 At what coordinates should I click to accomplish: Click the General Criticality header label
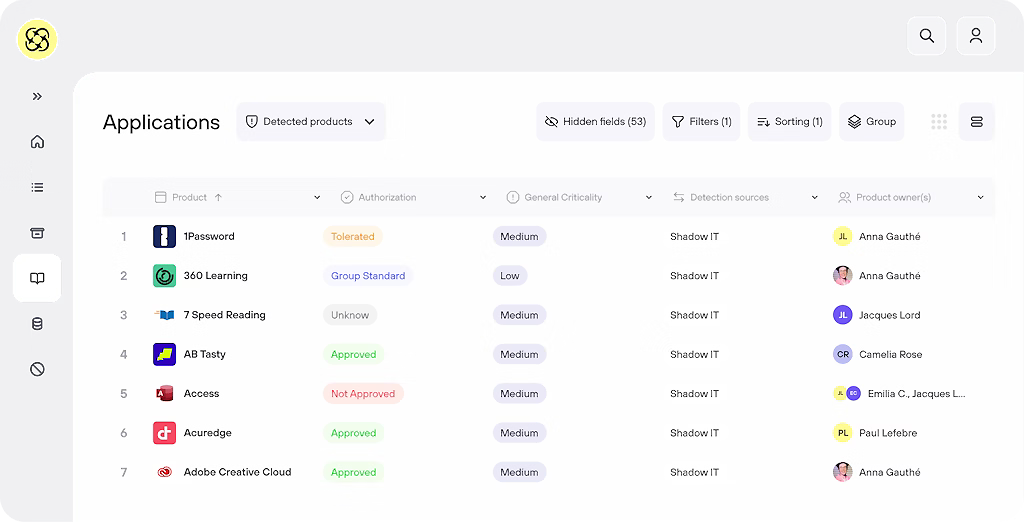(563, 197)
